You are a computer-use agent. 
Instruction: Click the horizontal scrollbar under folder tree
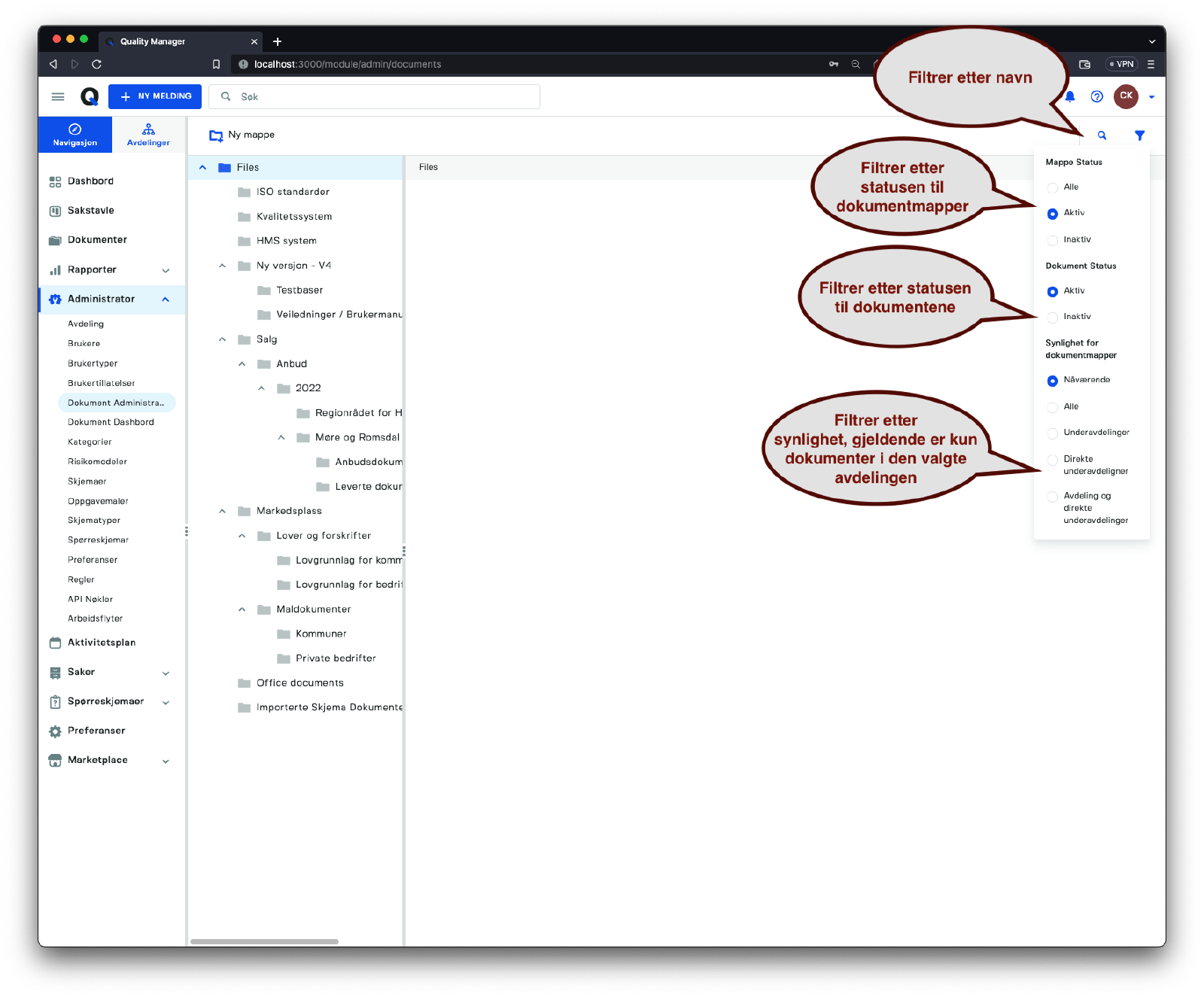click(264, 941)
